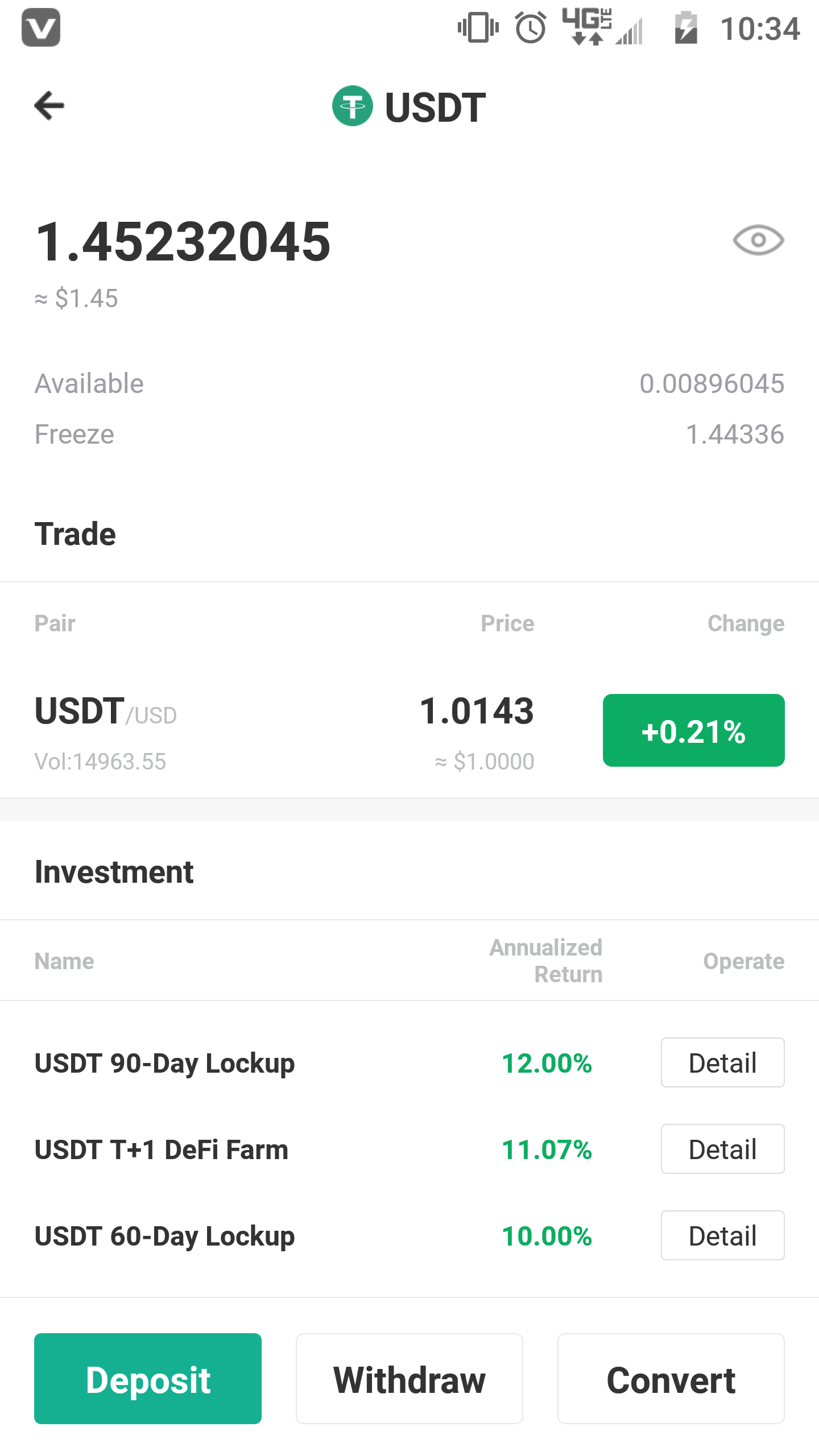Tap the battery charging status icon

coord(686,27)
